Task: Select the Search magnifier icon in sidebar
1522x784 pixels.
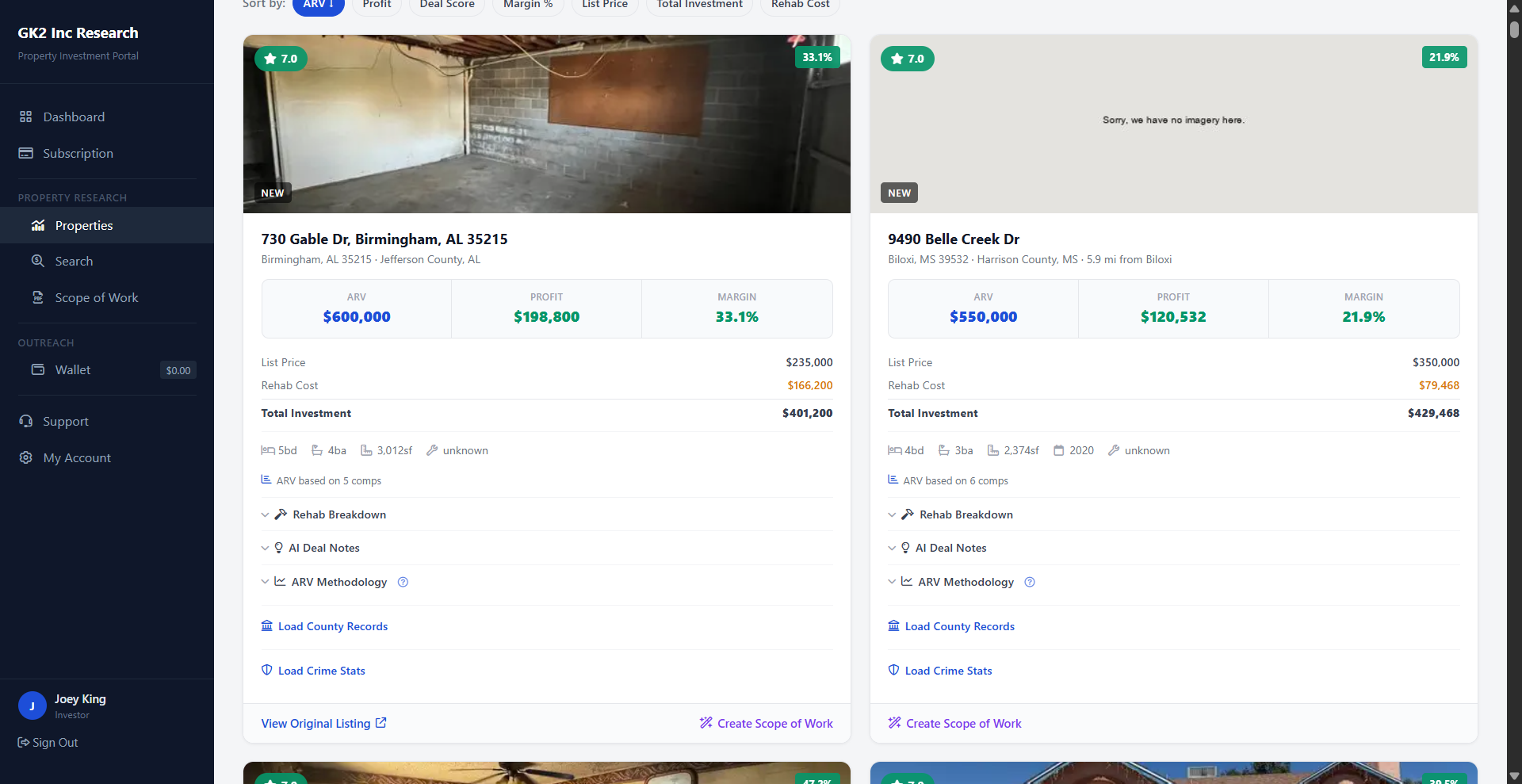Action: point(37,261)
